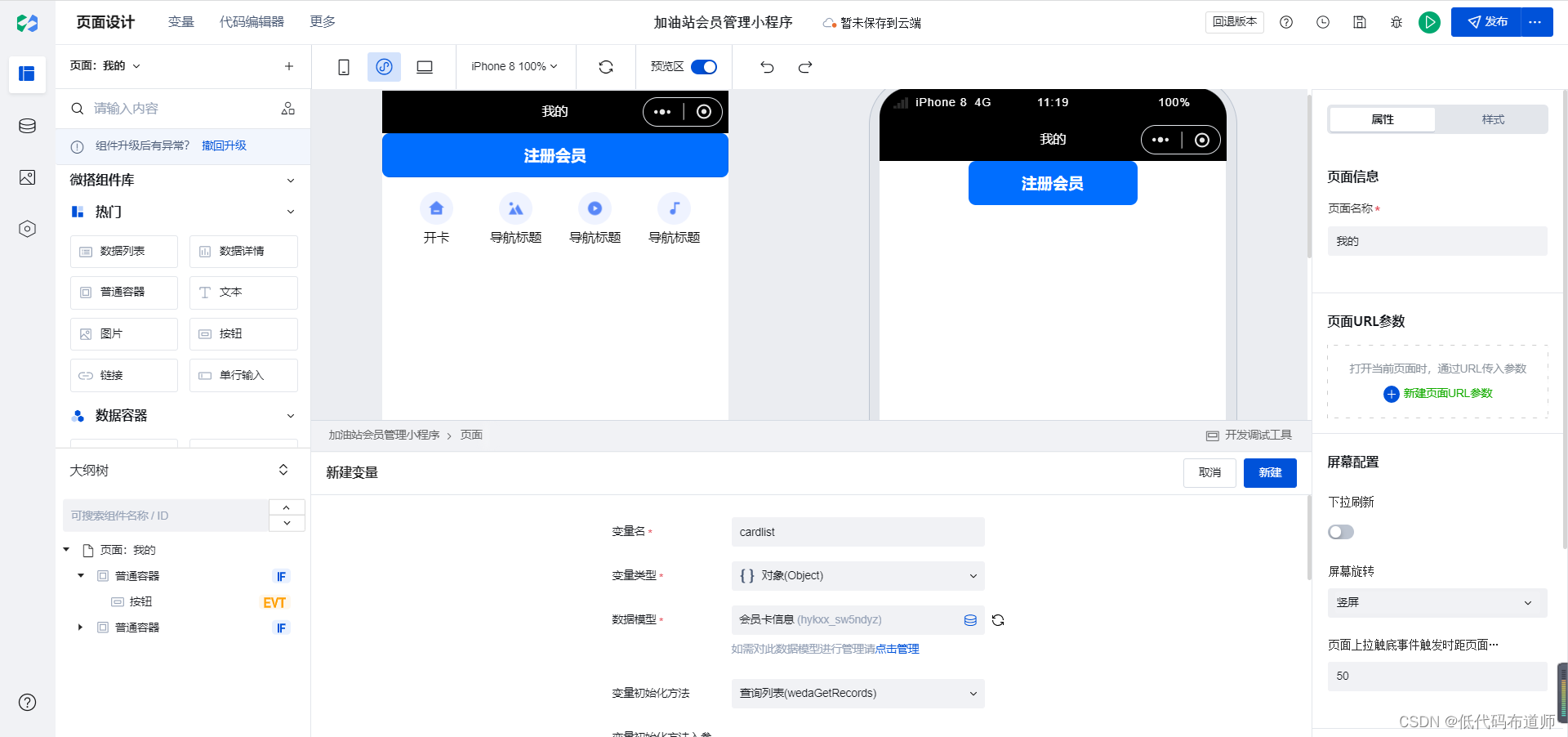Open the debug bug icon

1396,22
